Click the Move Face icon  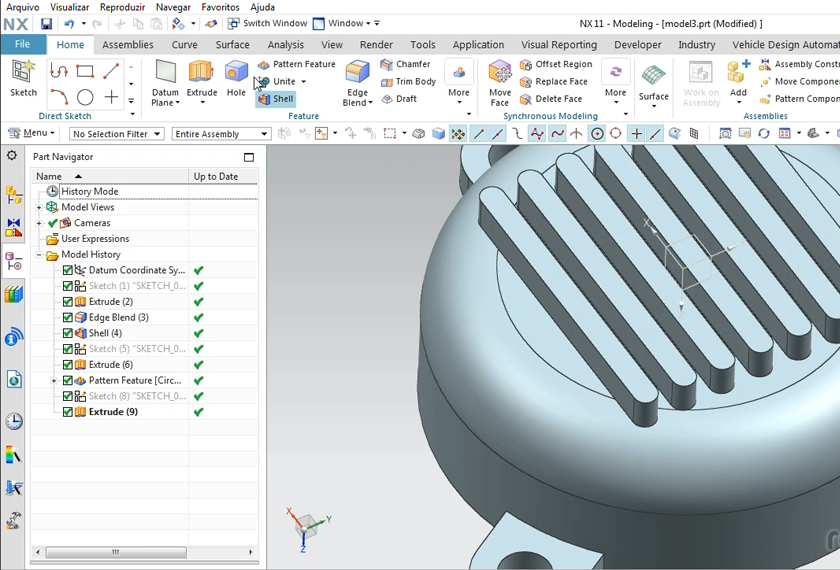500,74
